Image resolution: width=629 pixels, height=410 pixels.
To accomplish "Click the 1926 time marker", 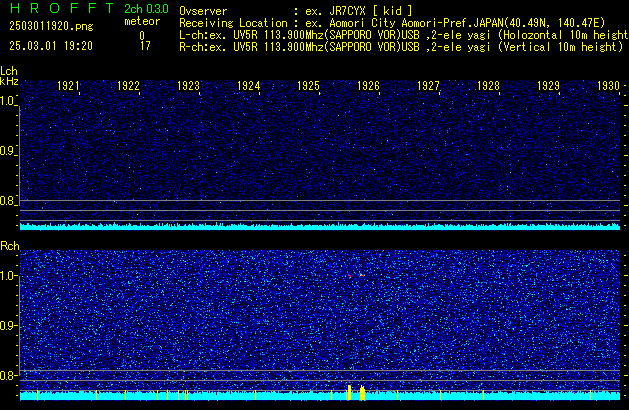I will (368, 86).
